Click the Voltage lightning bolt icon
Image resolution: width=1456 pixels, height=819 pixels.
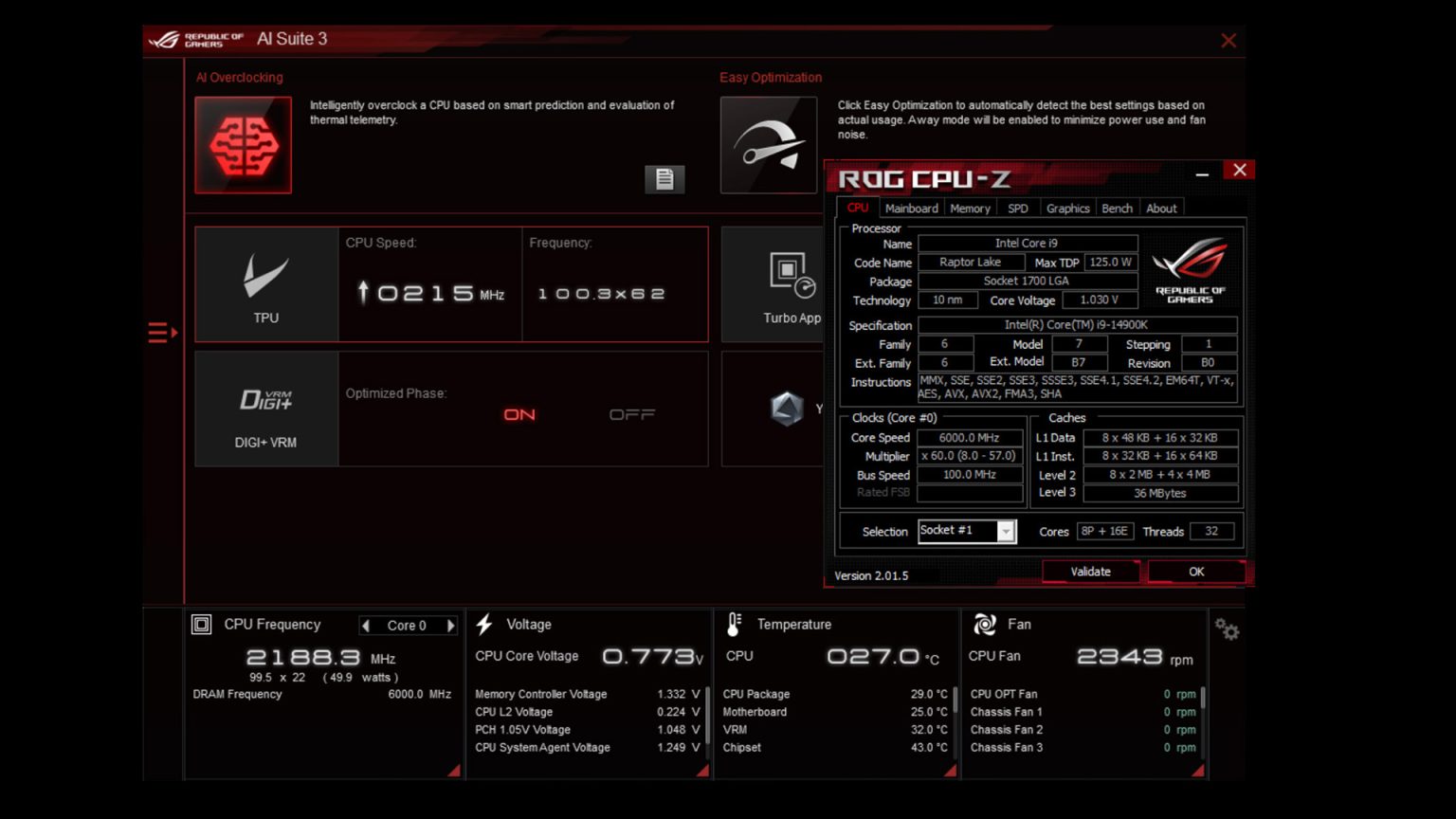484,624
